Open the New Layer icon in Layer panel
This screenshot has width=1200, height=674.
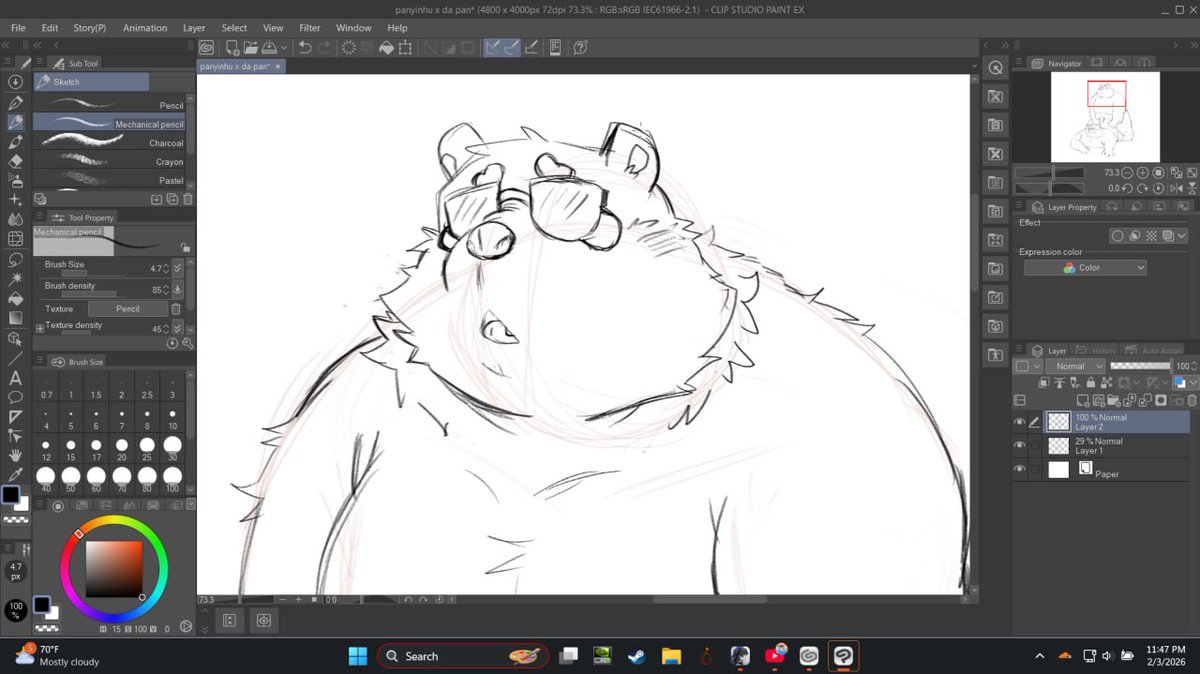click(x=1083, y=399)
